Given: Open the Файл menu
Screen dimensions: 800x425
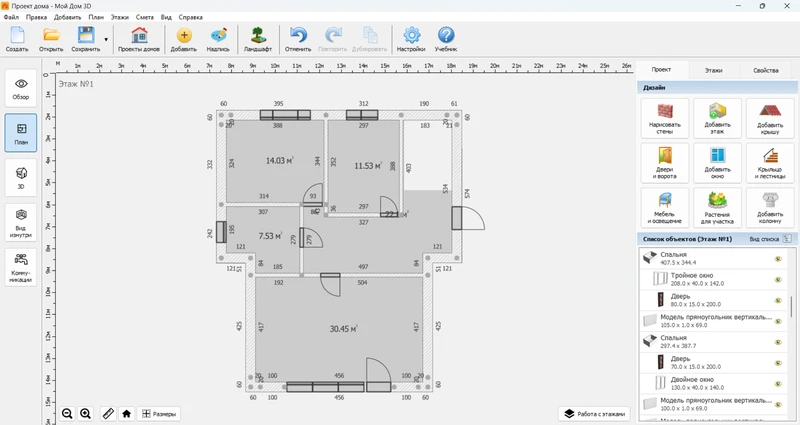Looking at the screenshot, I should pyautogui.click(x=11, y=17).
